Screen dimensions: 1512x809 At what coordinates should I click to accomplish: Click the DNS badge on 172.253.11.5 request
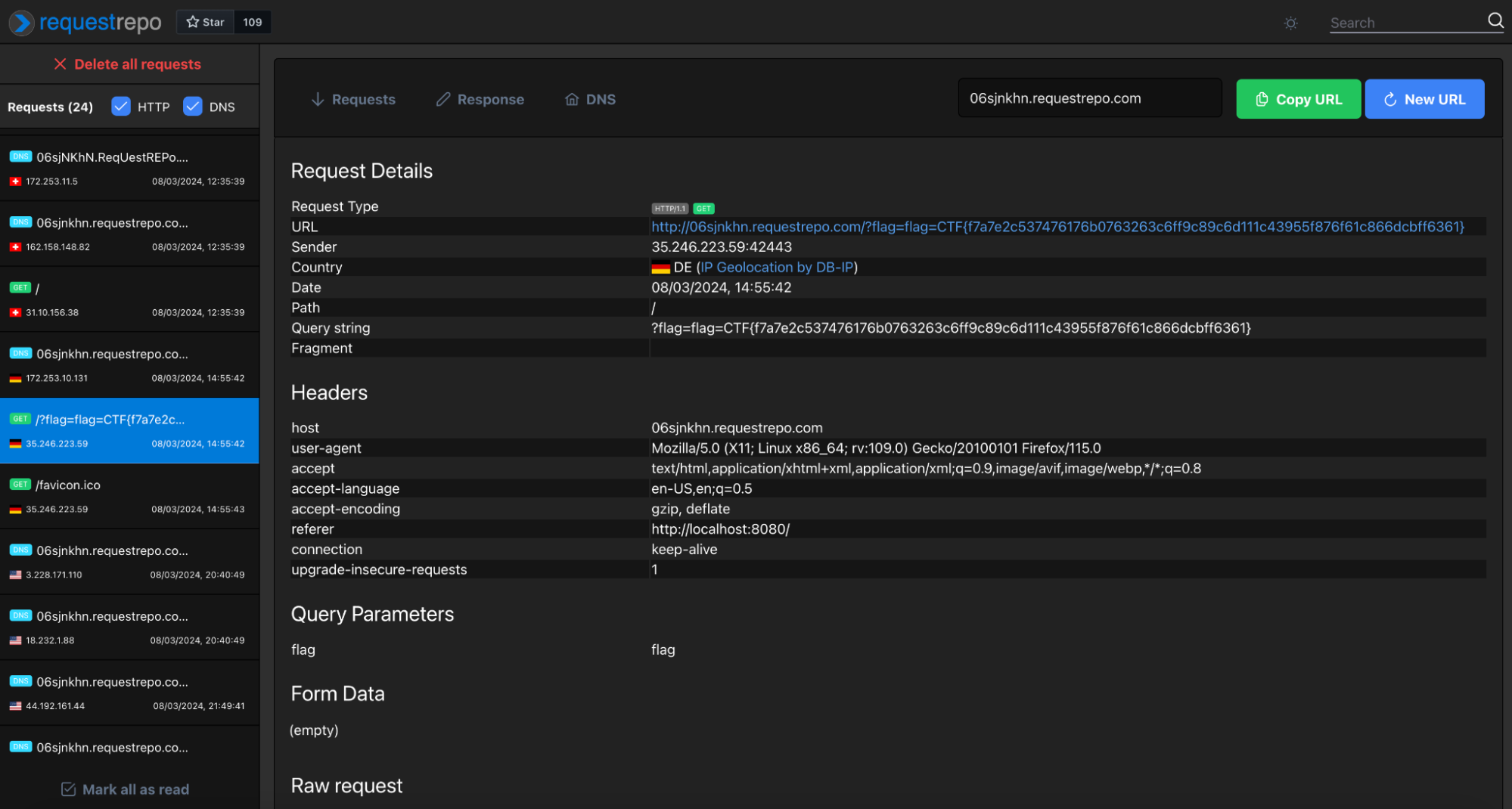[20, 157]
